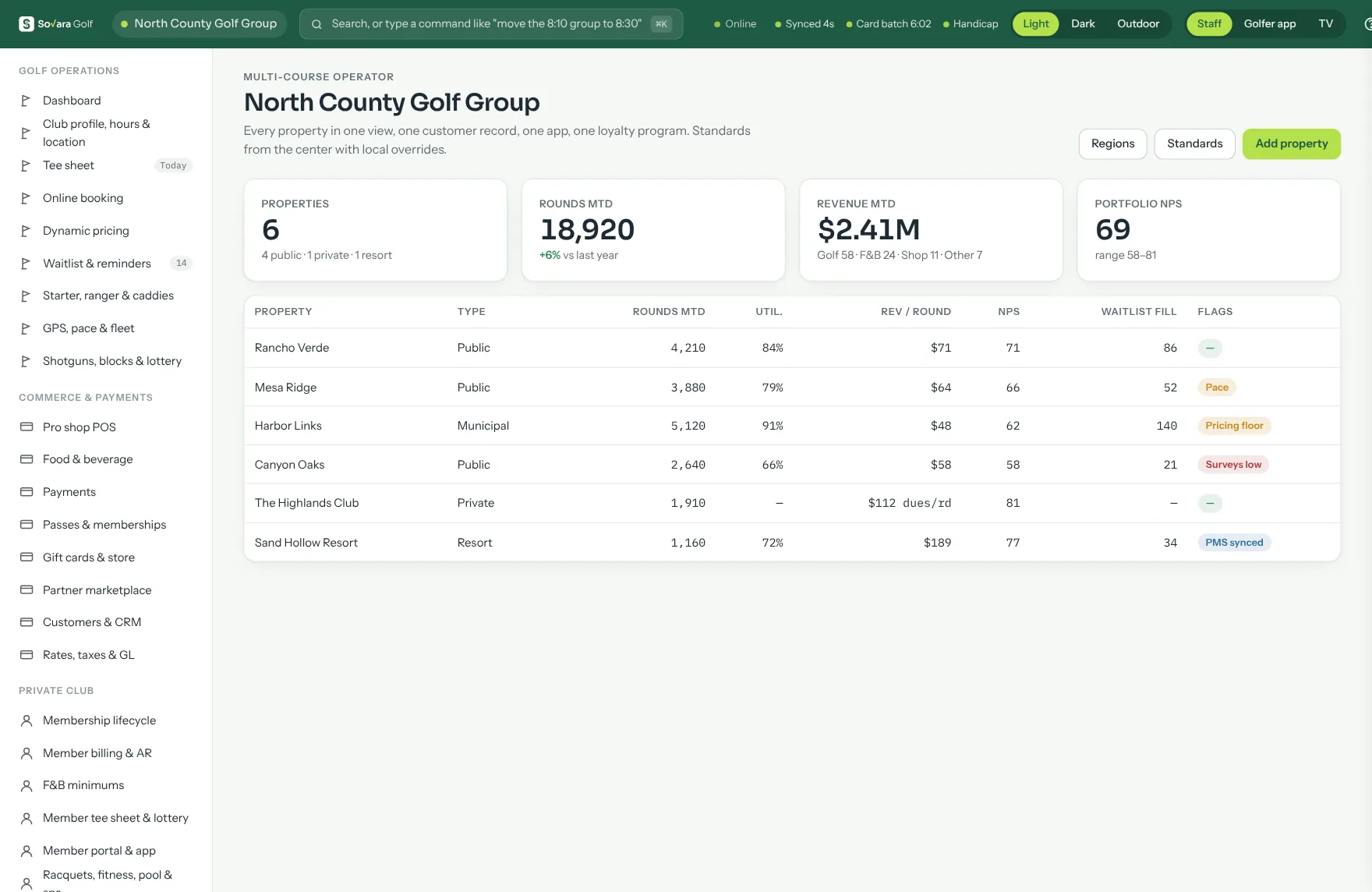Click the Pro shop POS card icon
1372x892 pixels.
coord(27,427)
